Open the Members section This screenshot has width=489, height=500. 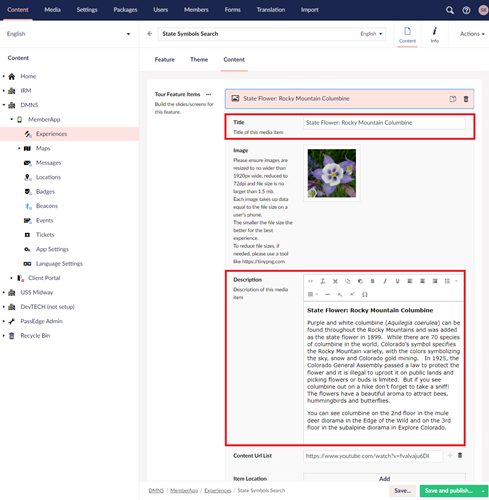coord(196,10)
